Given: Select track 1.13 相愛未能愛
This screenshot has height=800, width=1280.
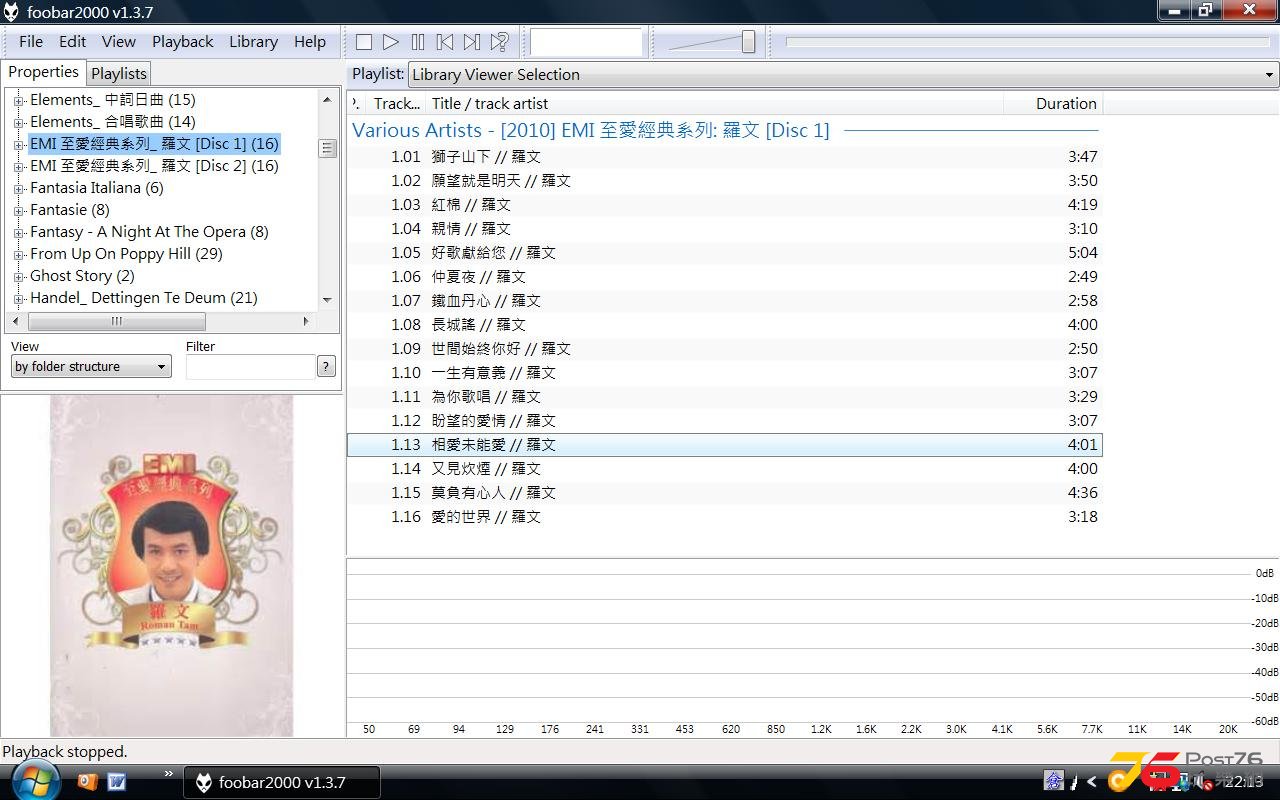Looking at the screenshot, I should pyautogui.click(x=724, y=445).
